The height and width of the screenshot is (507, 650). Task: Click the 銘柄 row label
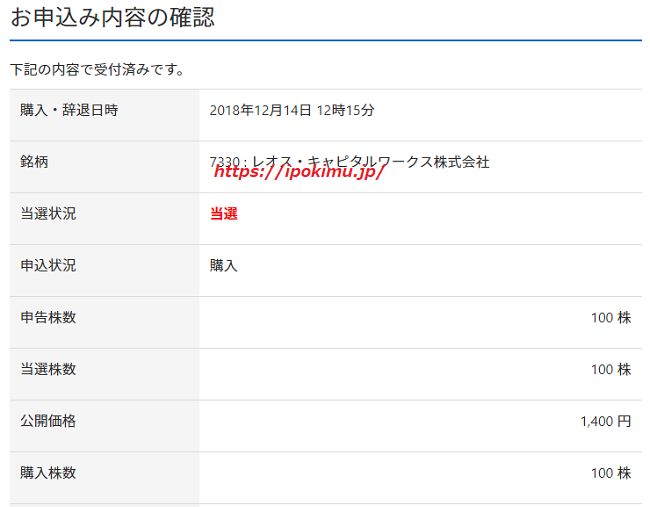[34, 162]
